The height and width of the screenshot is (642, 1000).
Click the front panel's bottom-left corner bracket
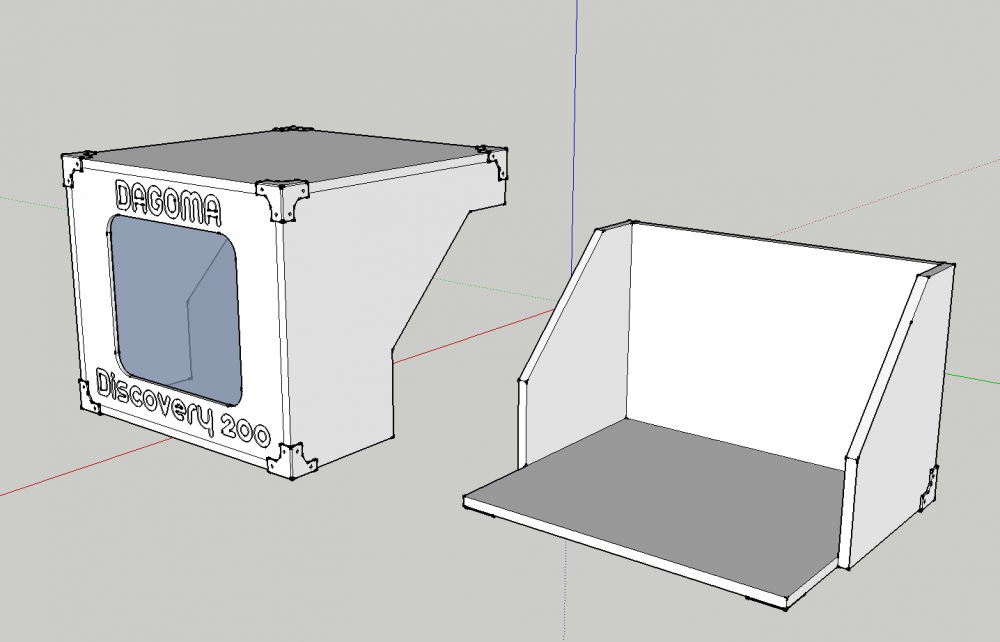(x=89, y=397)
